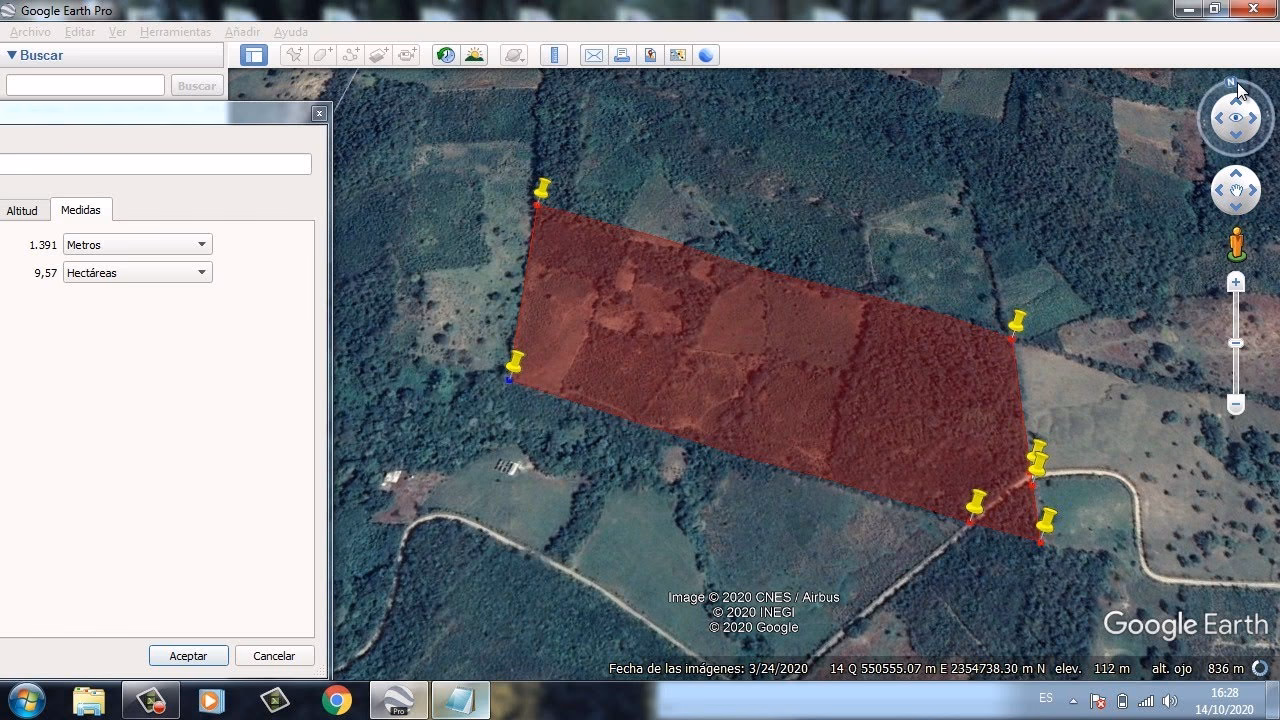Image resolution: width=1280 pixels, height=720 pixels.
Task: Click the imagery date text 3/24/2020
Action: point(777,669)
